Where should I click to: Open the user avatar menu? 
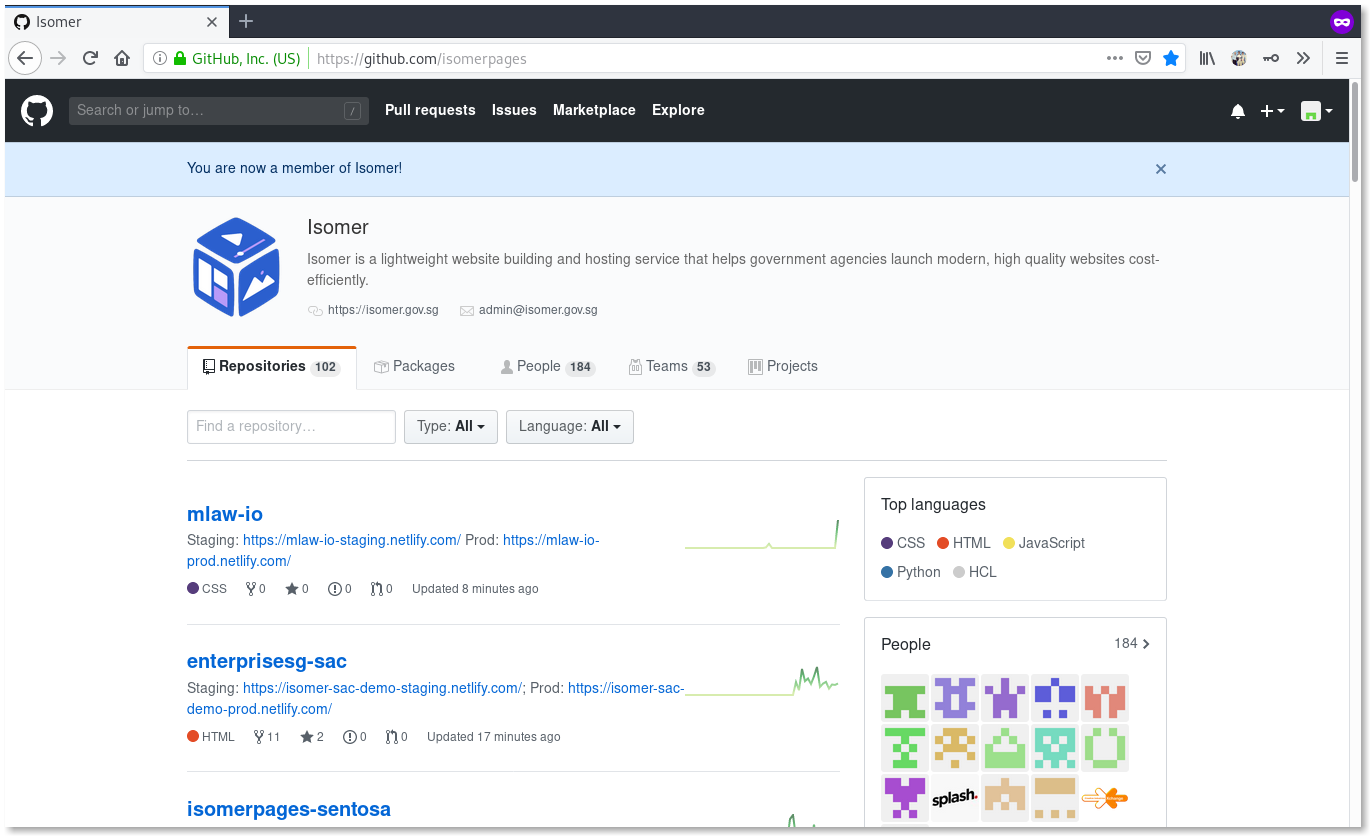(x=1316, y=111)
